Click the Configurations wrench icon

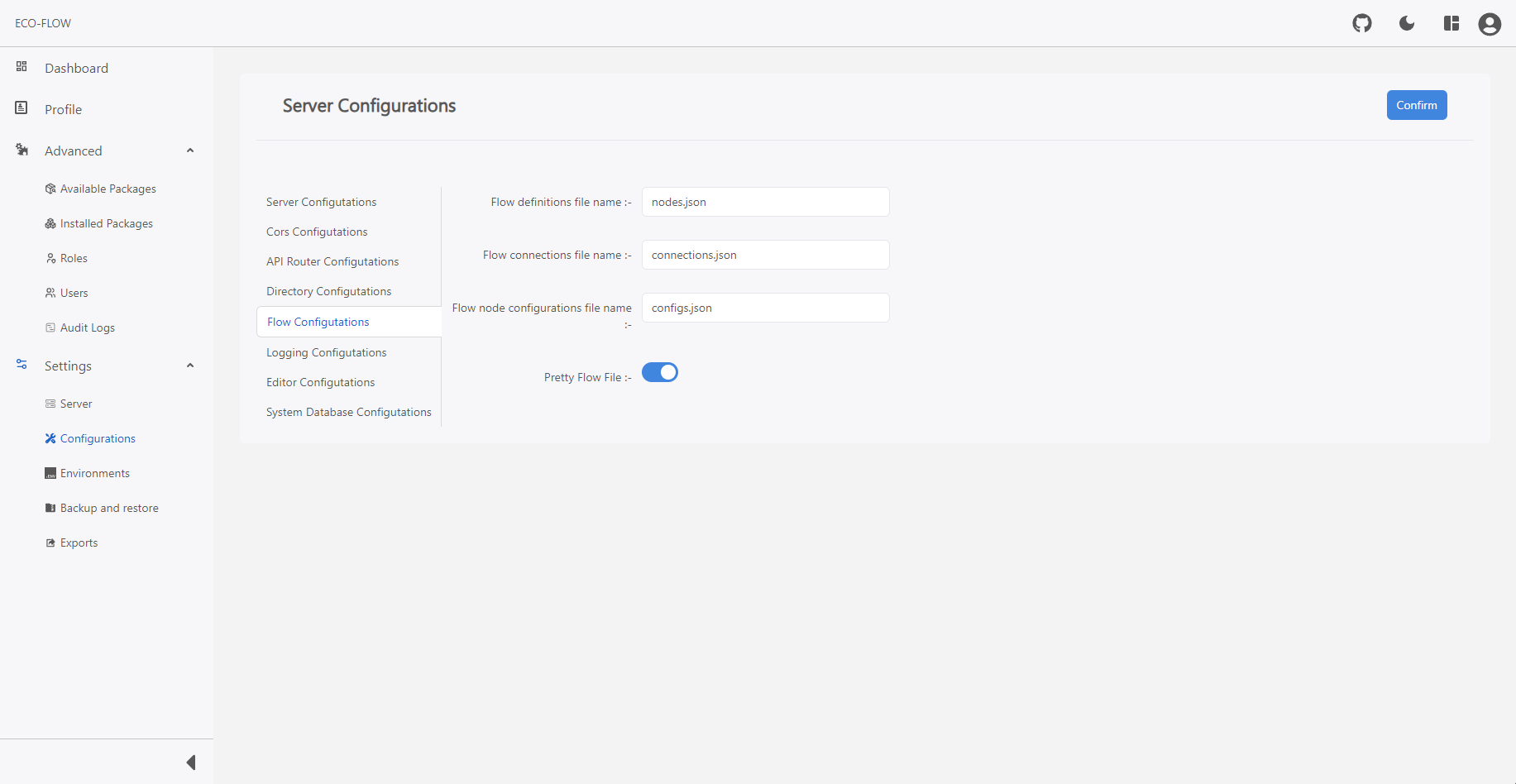50,438
